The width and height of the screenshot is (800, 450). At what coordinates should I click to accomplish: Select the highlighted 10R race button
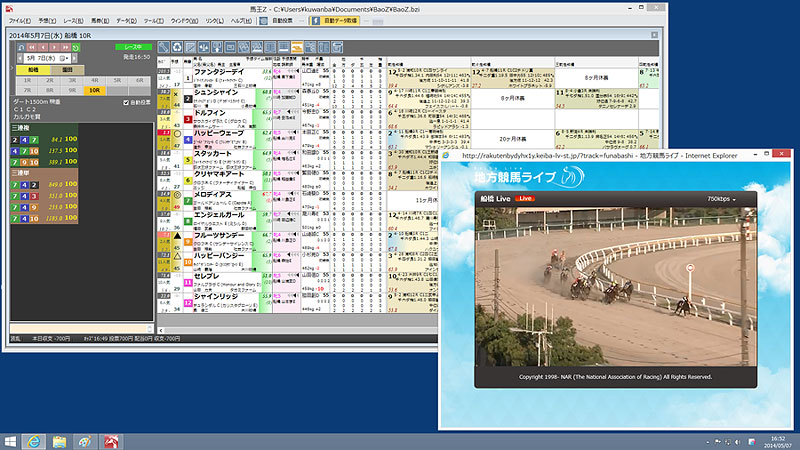[x=95, y=90]
